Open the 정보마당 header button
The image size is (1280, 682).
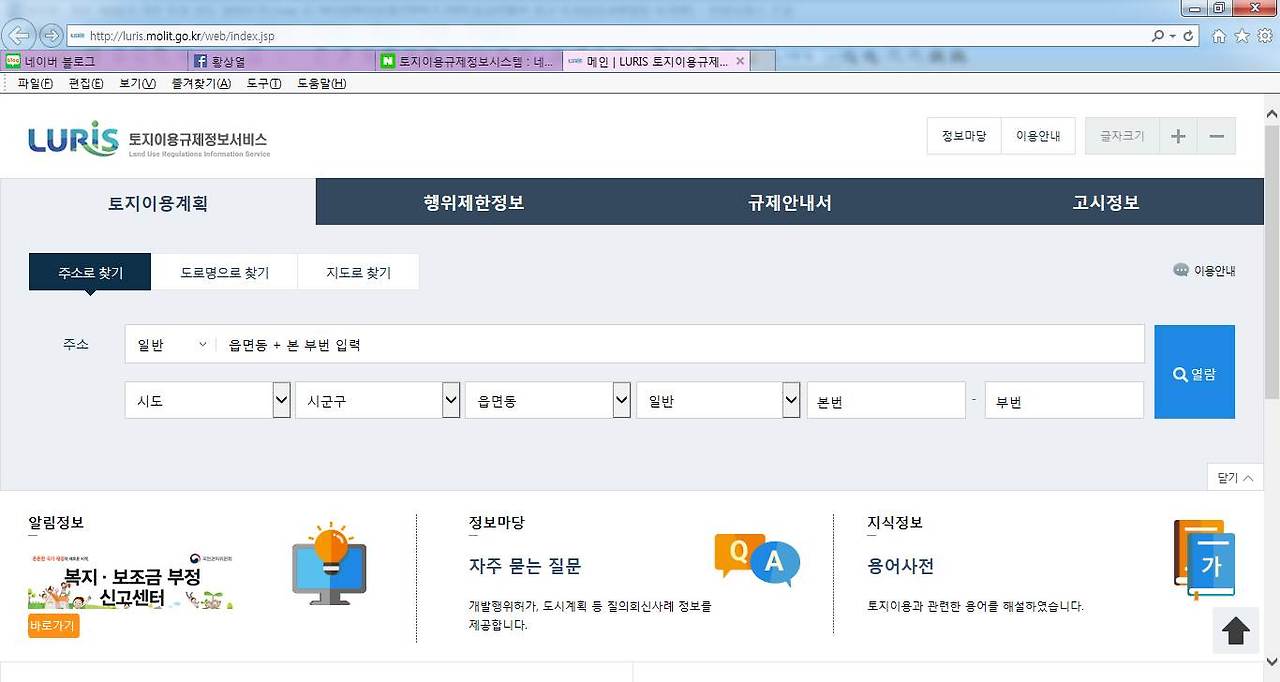[964, 136]
